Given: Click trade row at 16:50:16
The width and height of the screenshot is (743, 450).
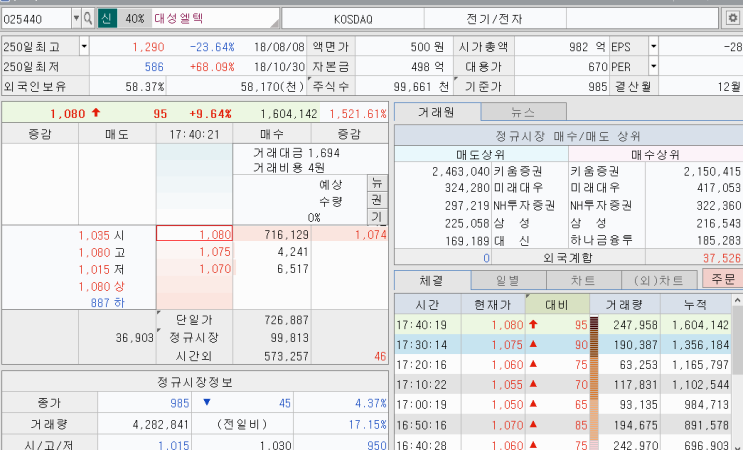Looking at the screenshot, I should [x=563, y=424].
